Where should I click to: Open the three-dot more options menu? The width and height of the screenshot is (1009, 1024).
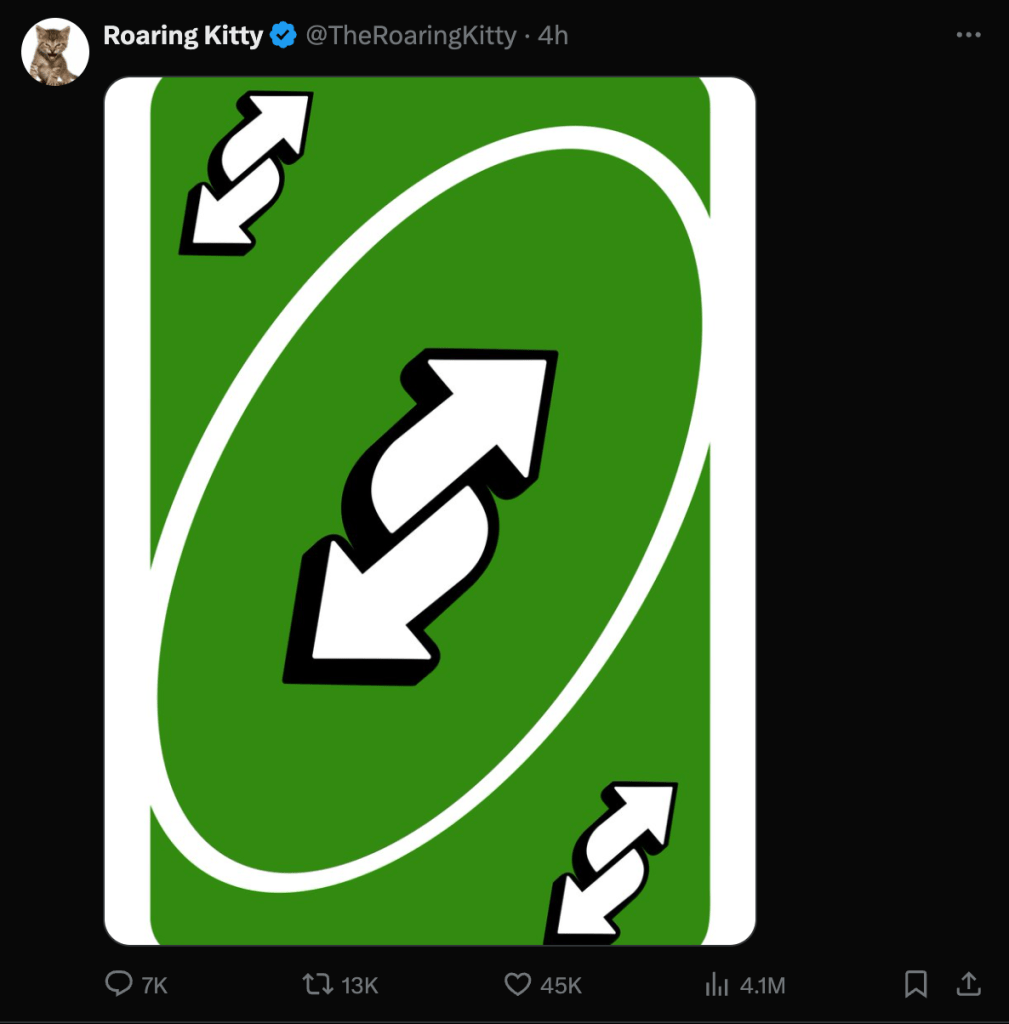[968, 35]
